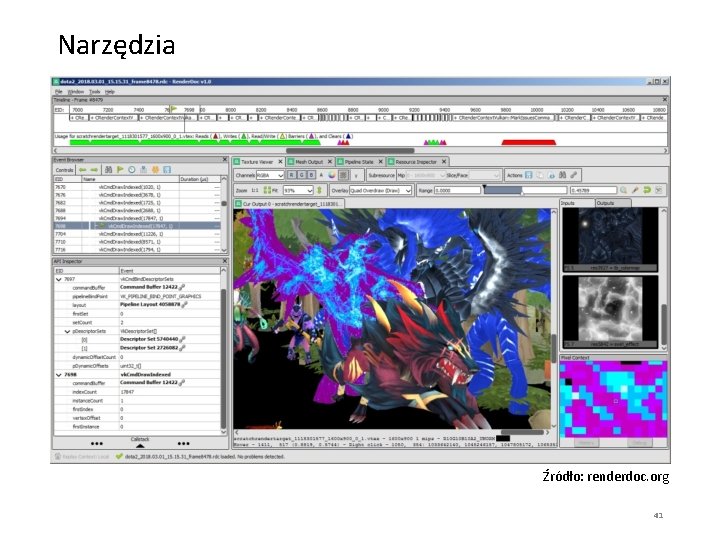The image size is (720, 540).
Task: Click the third Actions icon, after copy
Action: (x=551, y=175)
